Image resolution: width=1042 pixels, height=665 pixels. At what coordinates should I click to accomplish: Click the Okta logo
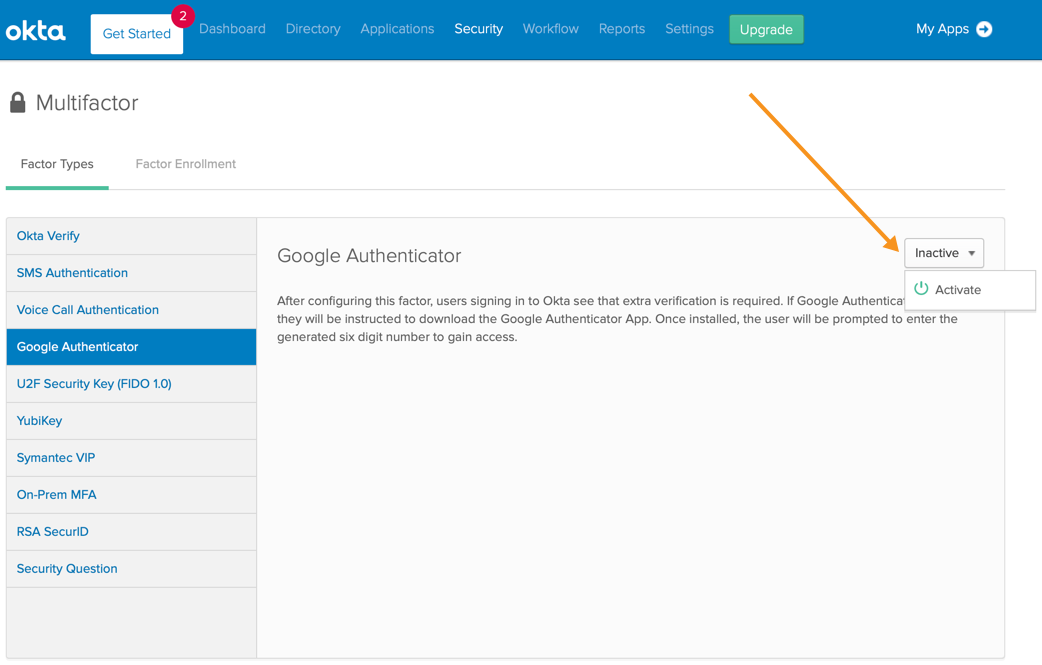(36, 30)
